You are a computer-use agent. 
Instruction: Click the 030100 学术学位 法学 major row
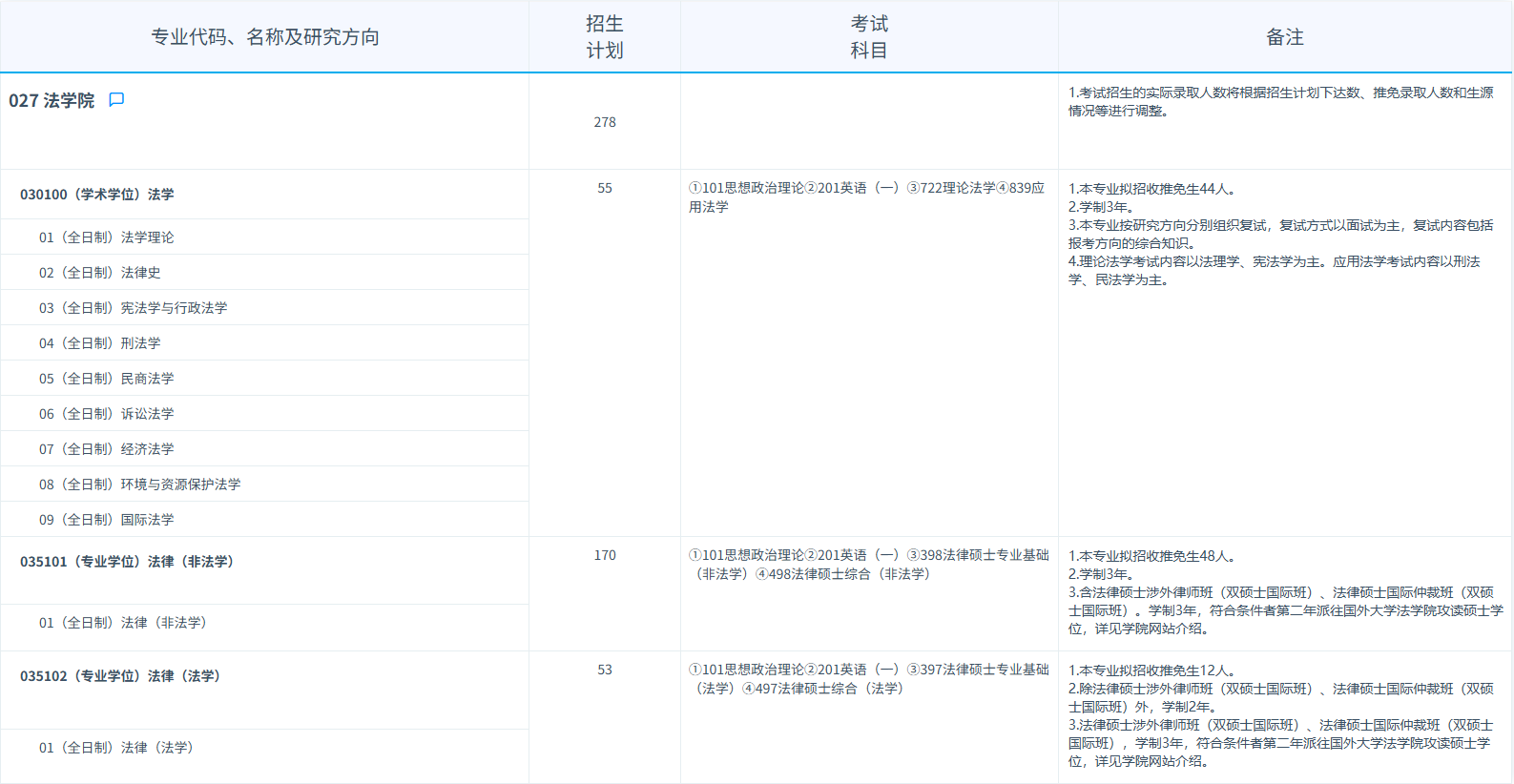[x=97, y=195]
